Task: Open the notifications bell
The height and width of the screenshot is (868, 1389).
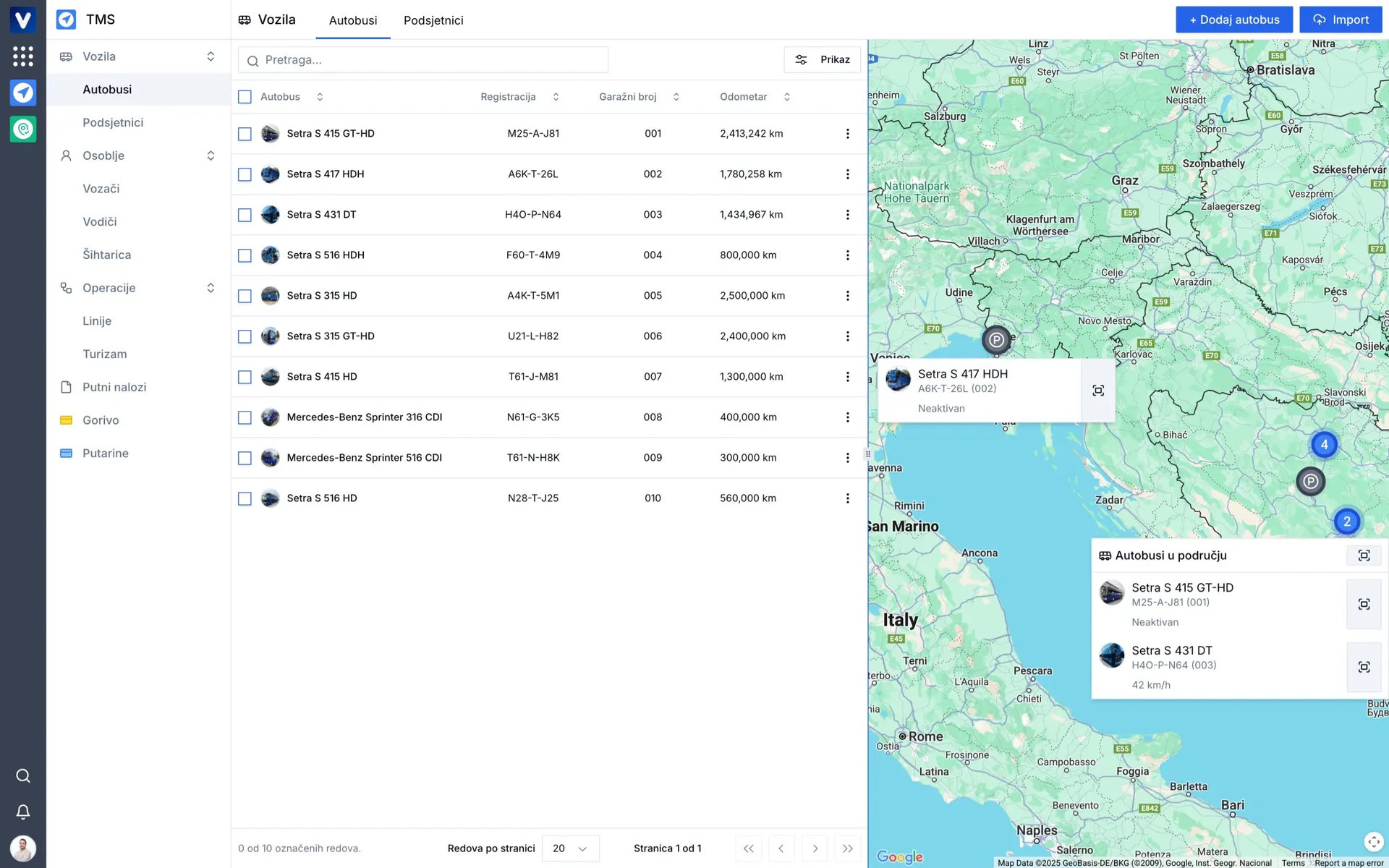Action: (x=23, y=812)
